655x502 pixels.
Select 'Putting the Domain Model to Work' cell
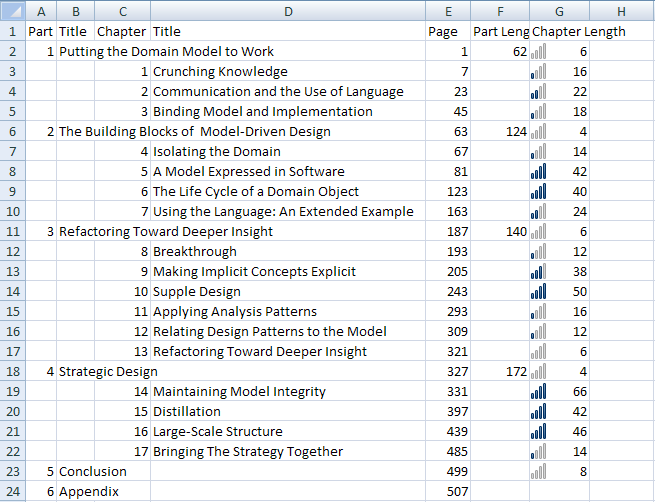166,51
